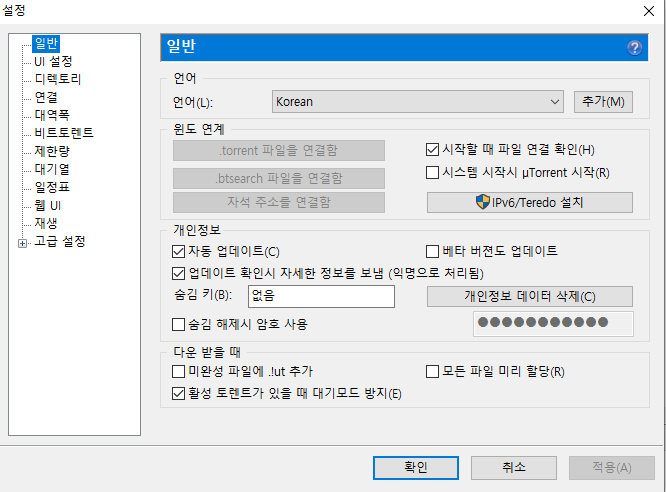Select 웹 UI in the tree

tap(47, 206)
